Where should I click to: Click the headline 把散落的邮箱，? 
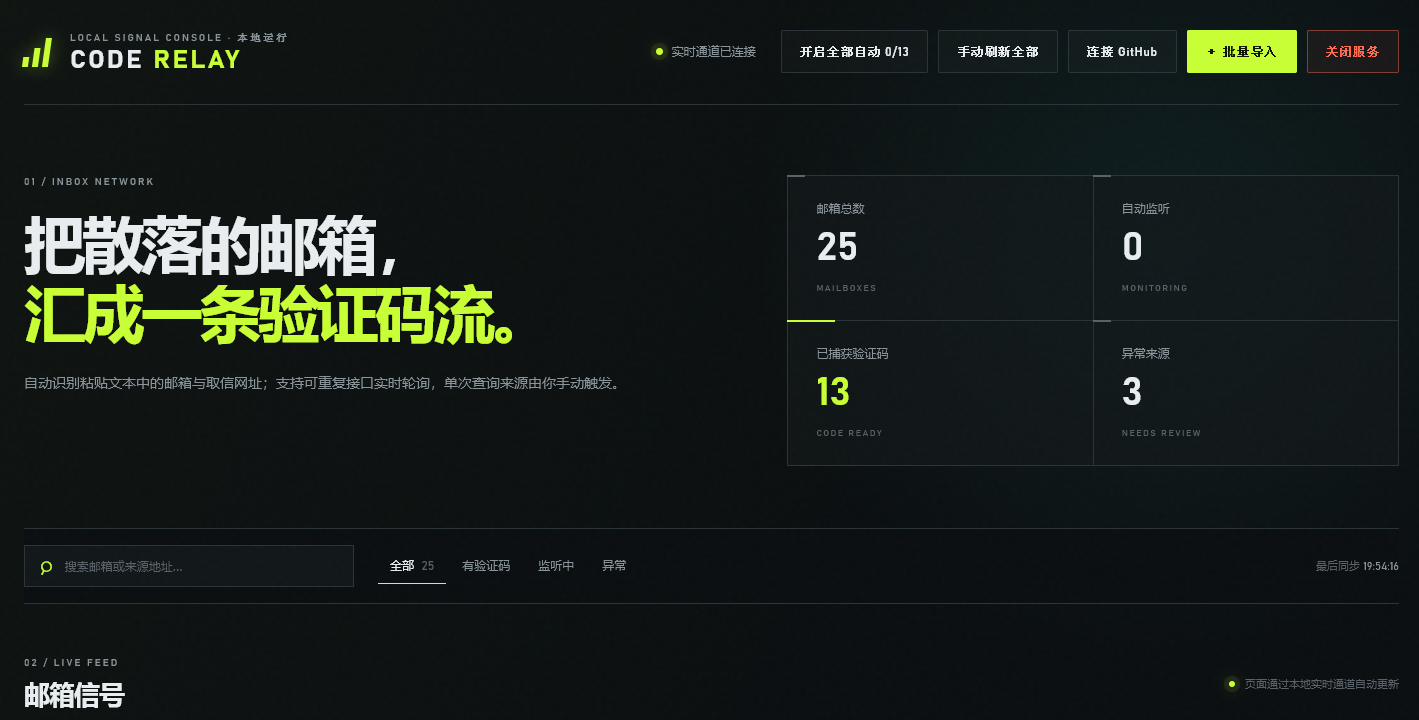point(212,245)
